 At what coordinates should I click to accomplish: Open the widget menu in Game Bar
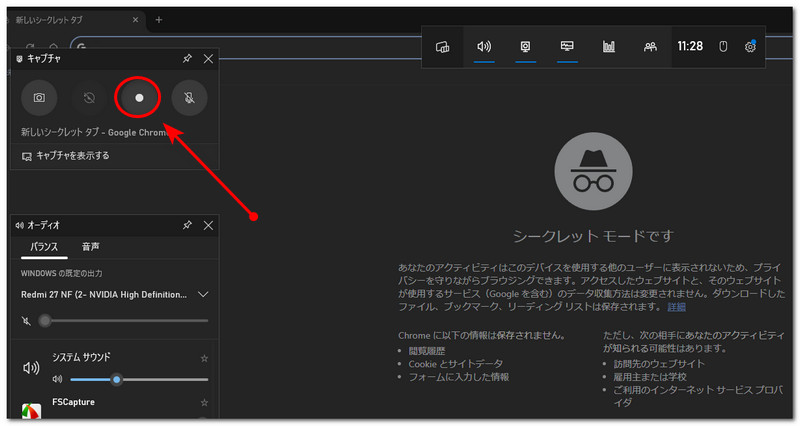[x=443, y=46]
